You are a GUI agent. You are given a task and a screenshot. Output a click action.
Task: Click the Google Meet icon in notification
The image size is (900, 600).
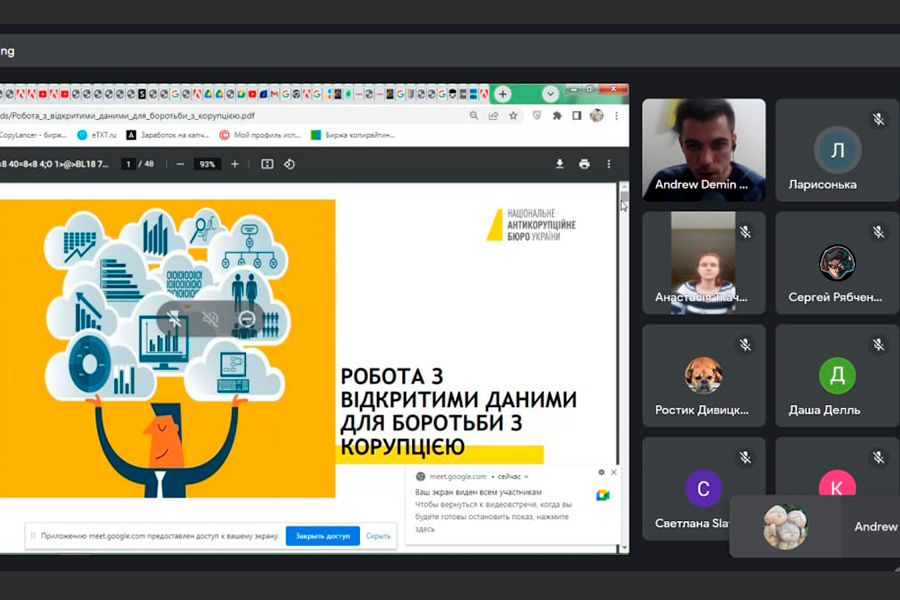tap(603, 495)
